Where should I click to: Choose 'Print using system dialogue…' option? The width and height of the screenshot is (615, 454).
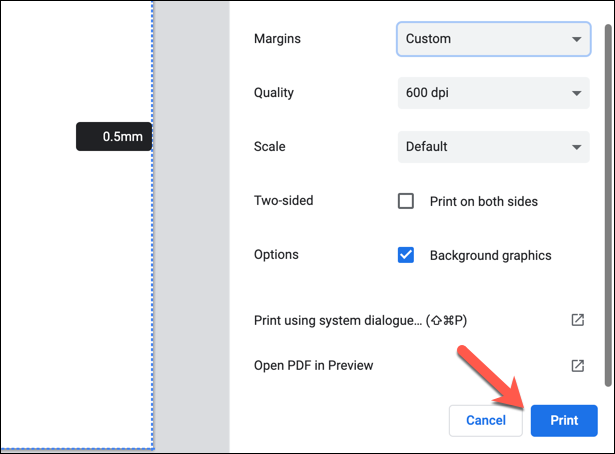tap(360, 320)
